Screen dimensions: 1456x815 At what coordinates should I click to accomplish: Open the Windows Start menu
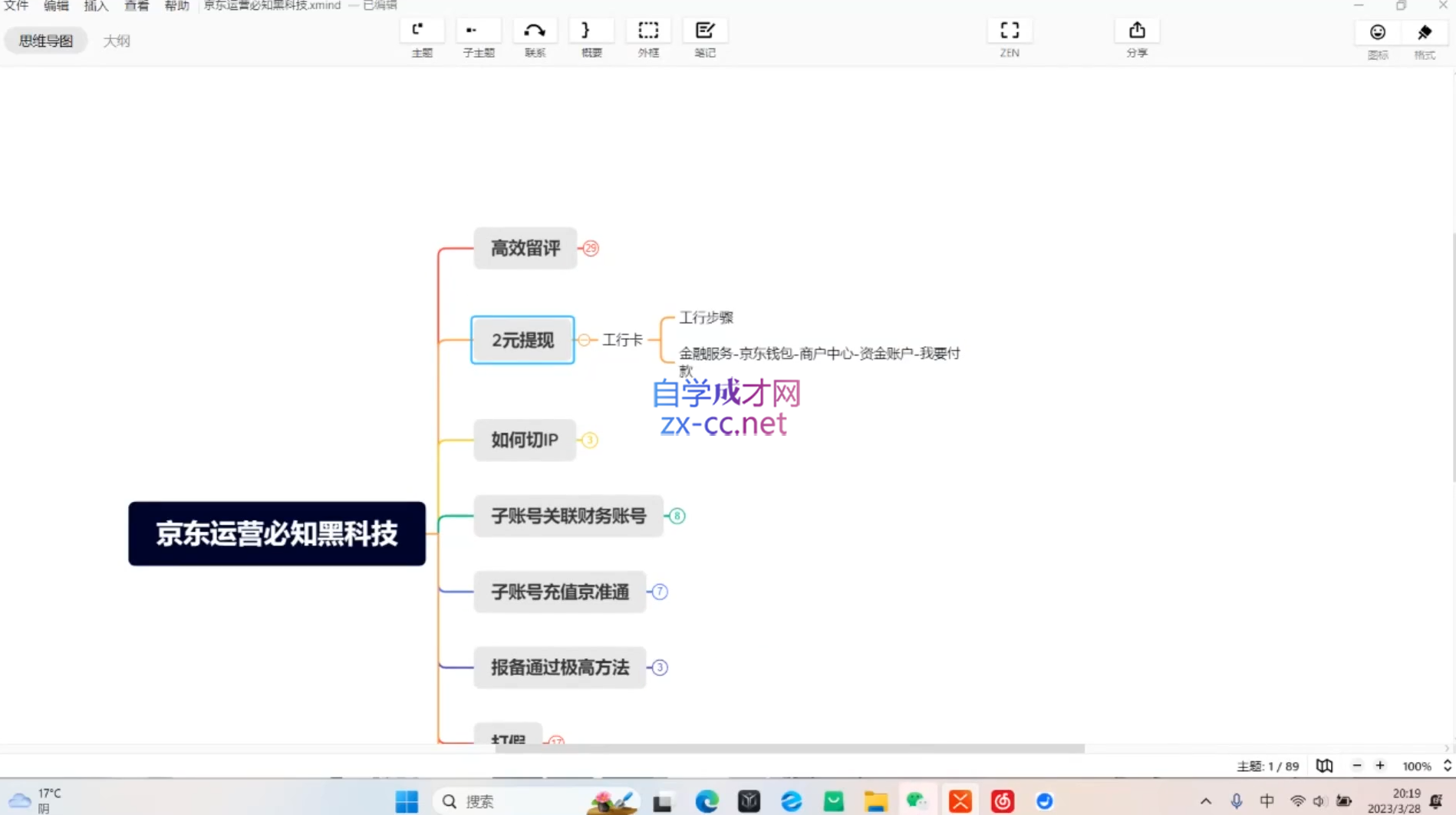tap(407, 801)
